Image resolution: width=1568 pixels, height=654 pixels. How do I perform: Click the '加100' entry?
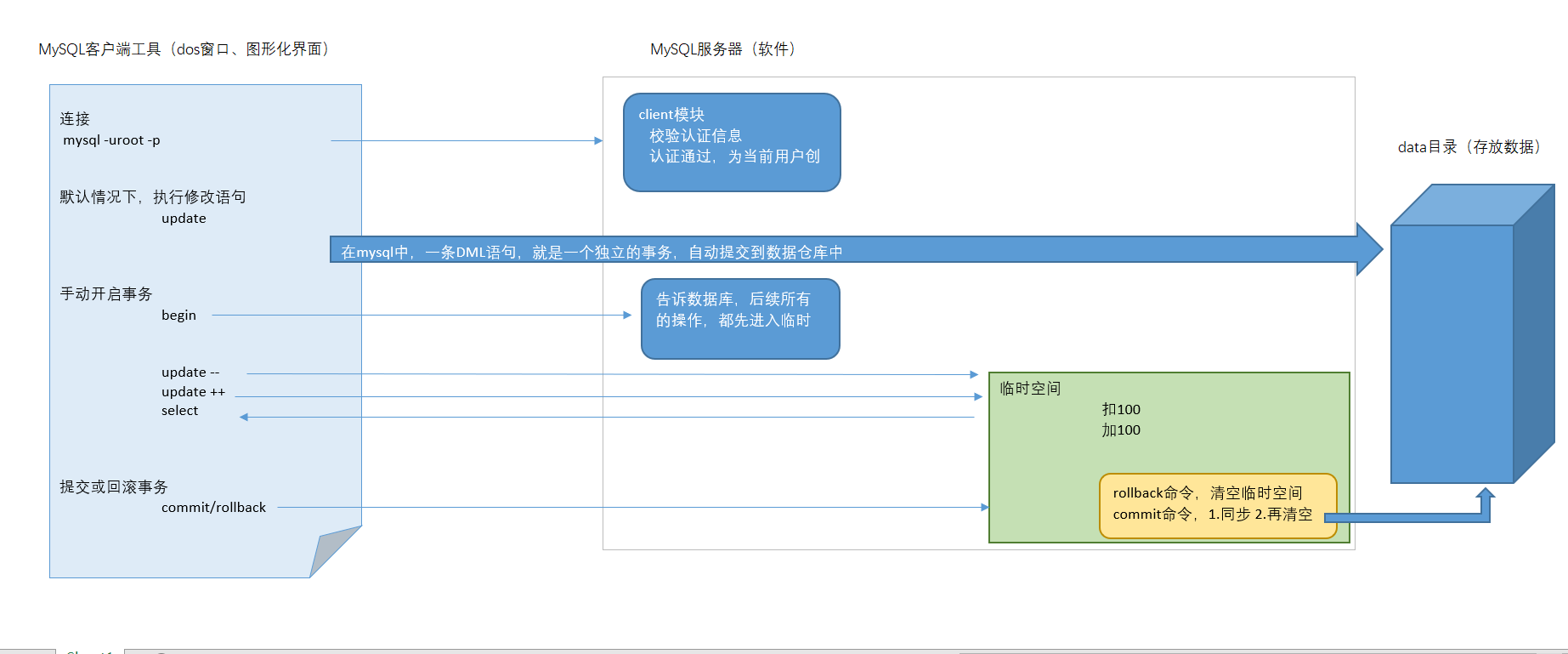(1121, 430)
